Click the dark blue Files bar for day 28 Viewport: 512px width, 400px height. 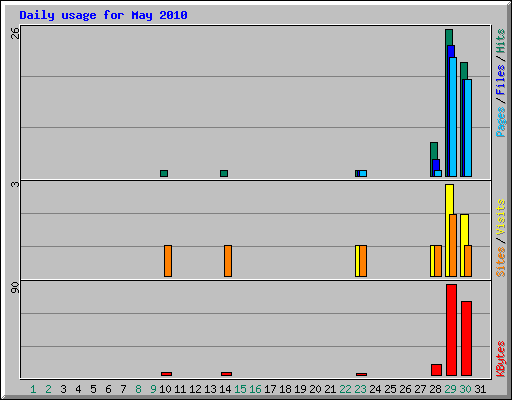pyautogui.click(x=436, y=164)
